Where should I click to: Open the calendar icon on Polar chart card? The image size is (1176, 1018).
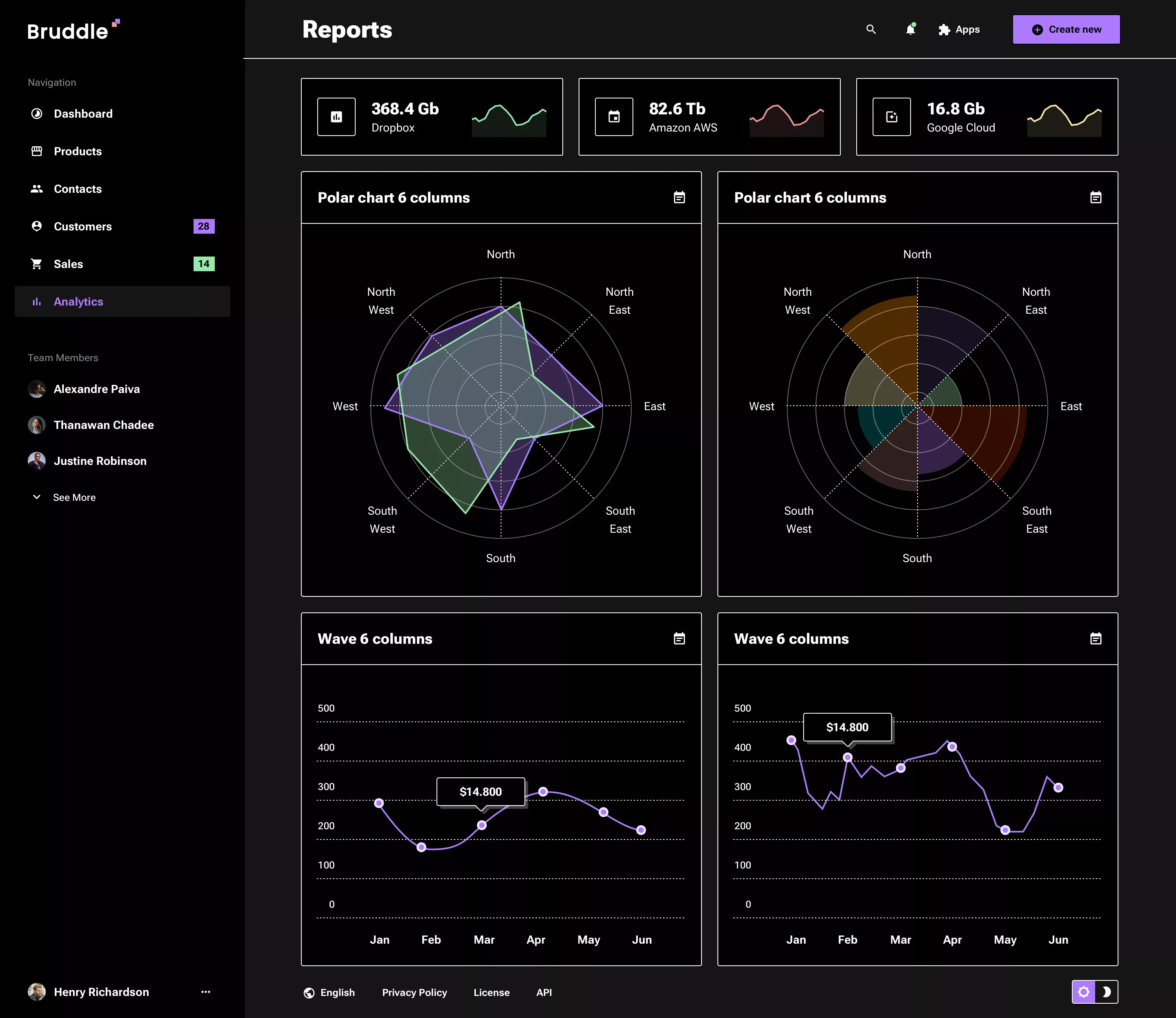tap(679, 197)
